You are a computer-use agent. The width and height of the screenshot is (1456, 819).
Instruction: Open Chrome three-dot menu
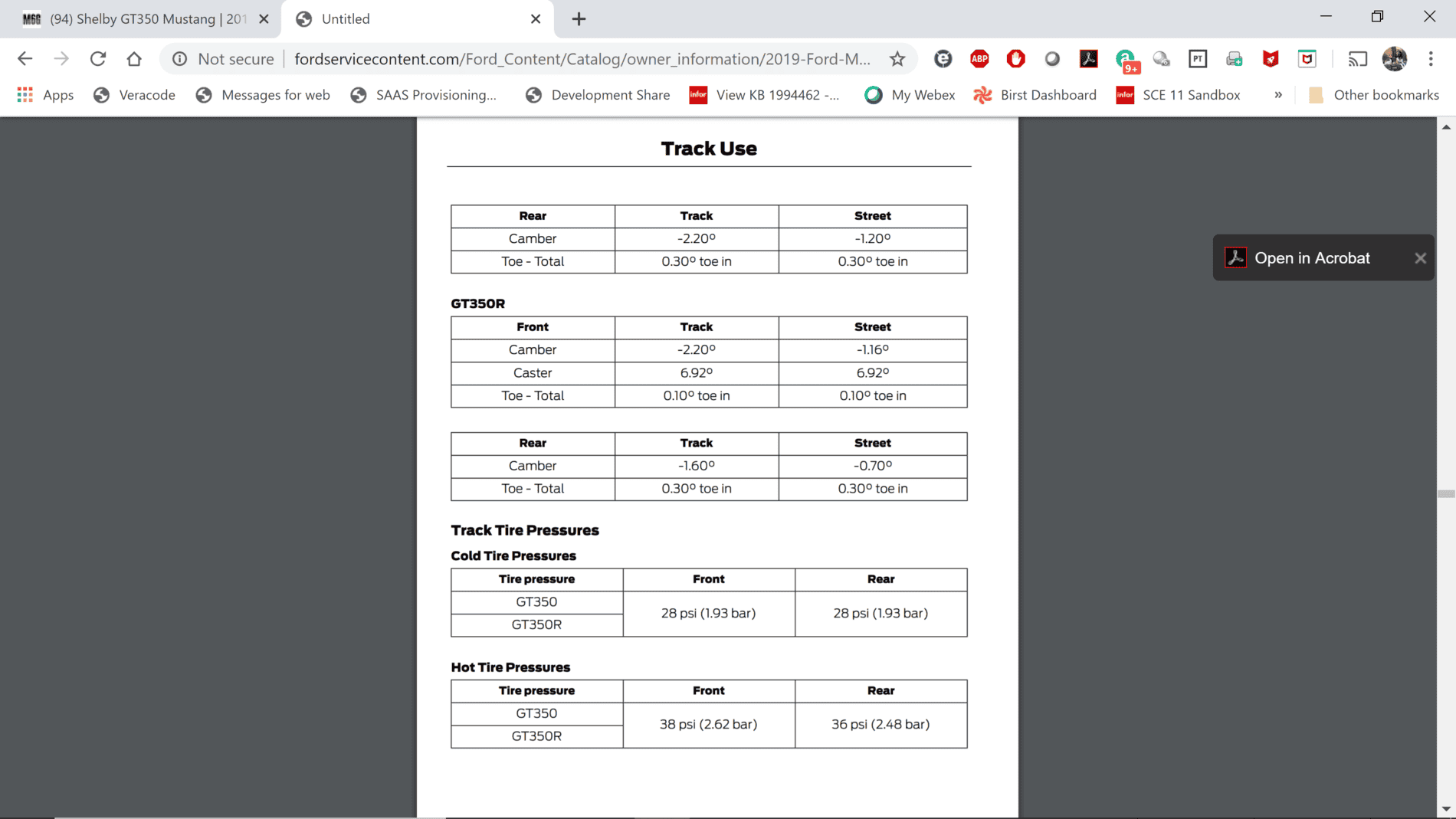[x=1431, y=59]
